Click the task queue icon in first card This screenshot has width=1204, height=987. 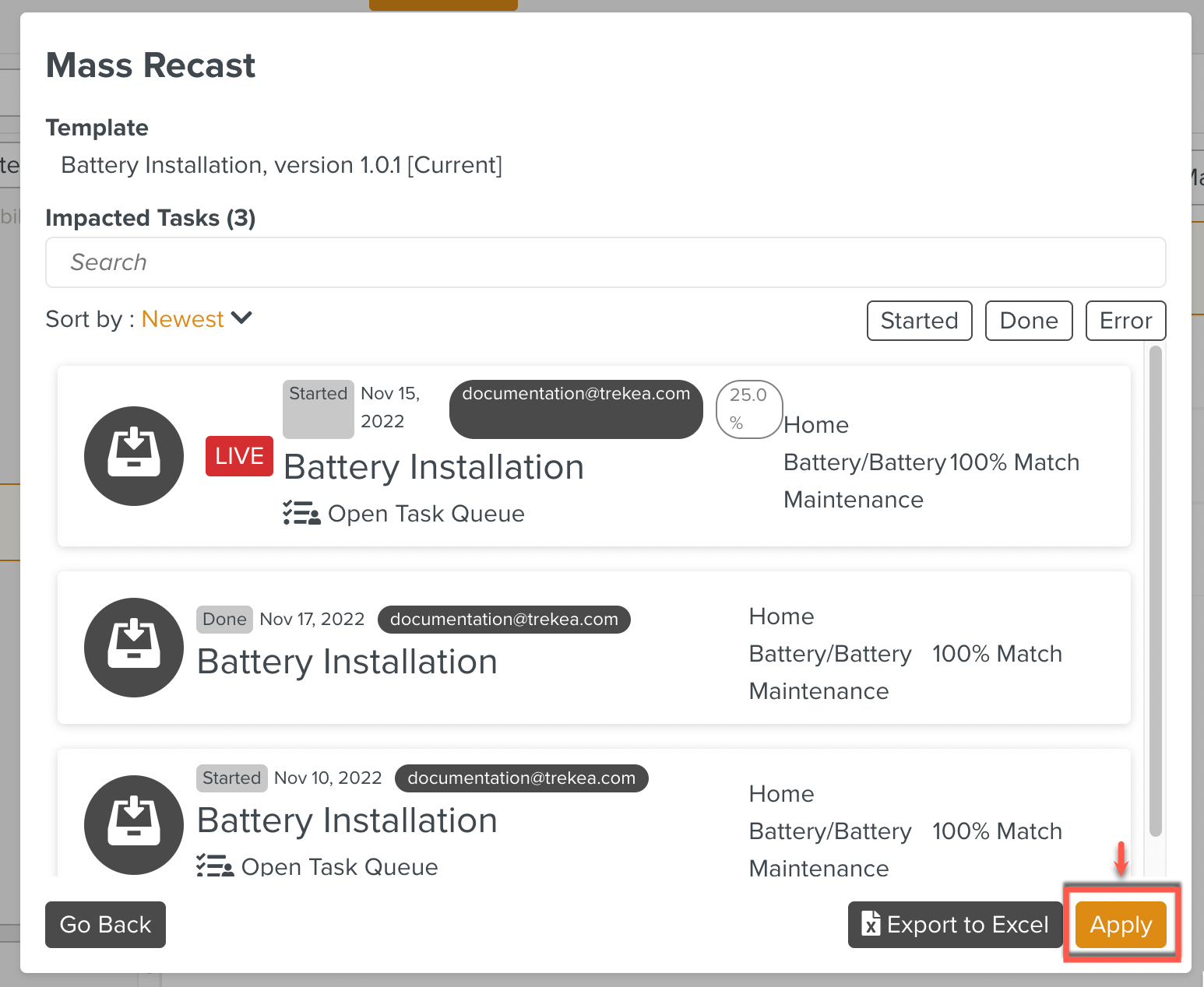point(301,514)
